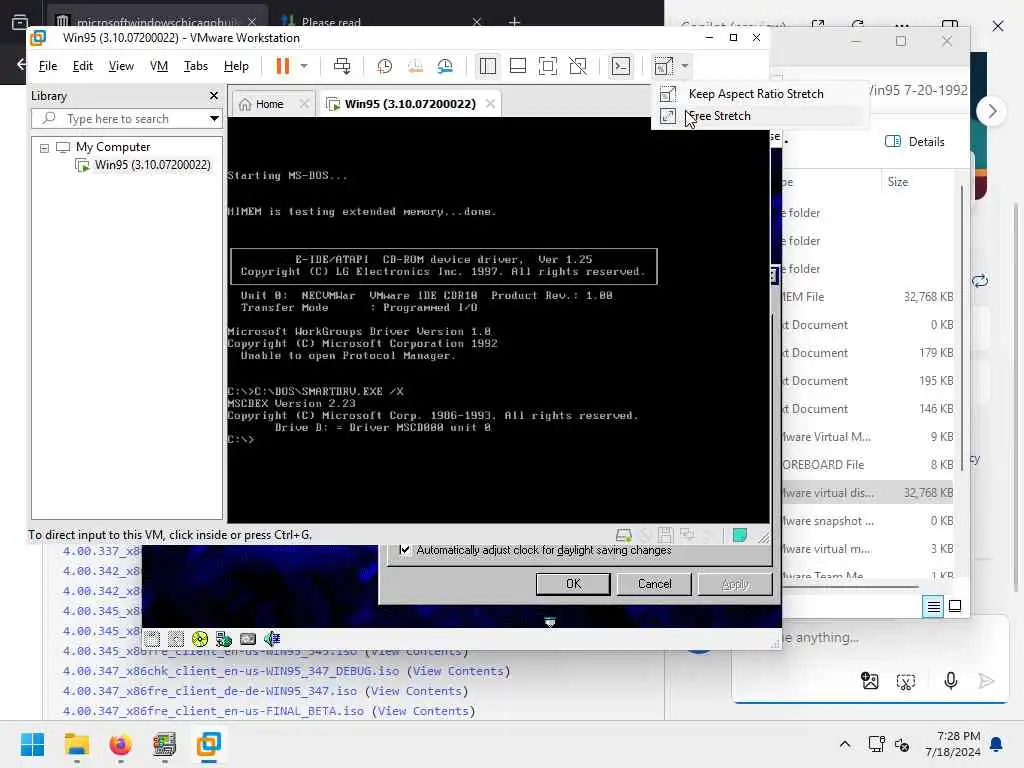Expand the stretch mode dropdown arrow

(x=684, y=66)
